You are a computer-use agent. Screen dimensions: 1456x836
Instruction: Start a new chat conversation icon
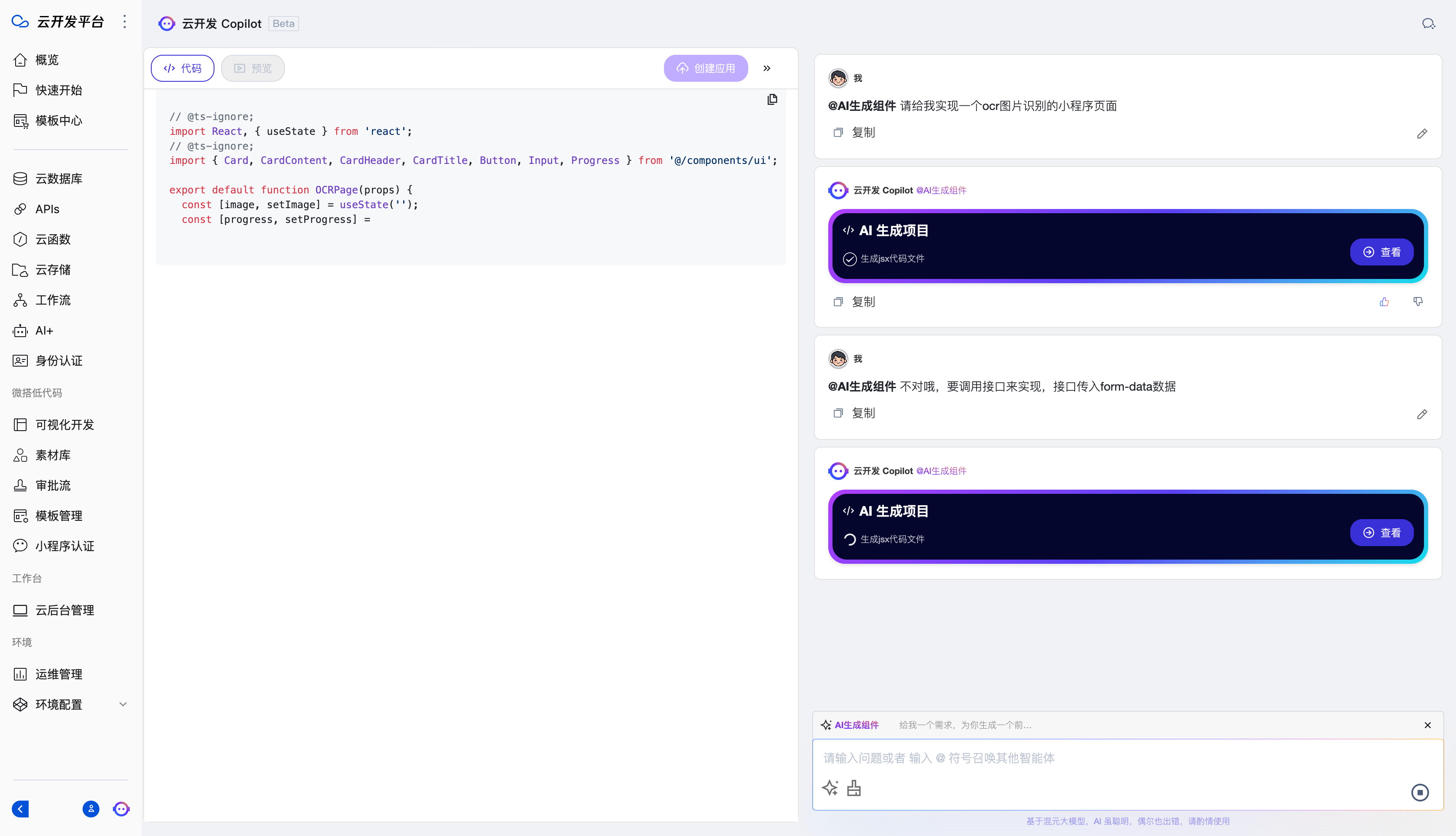coord(1429,24)
